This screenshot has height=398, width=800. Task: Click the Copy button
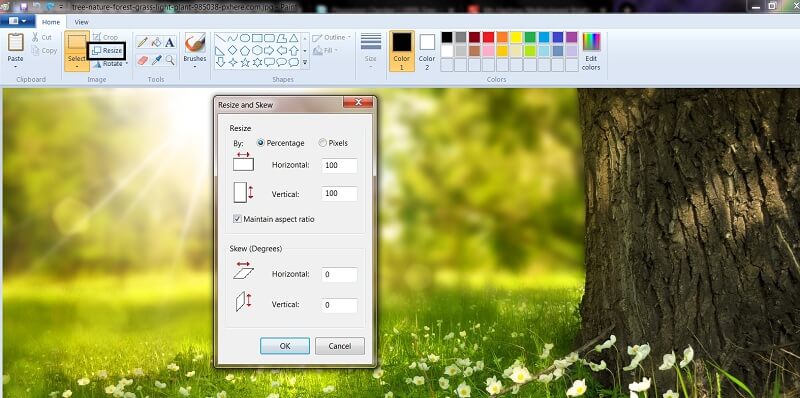click(x=44, y=51)
